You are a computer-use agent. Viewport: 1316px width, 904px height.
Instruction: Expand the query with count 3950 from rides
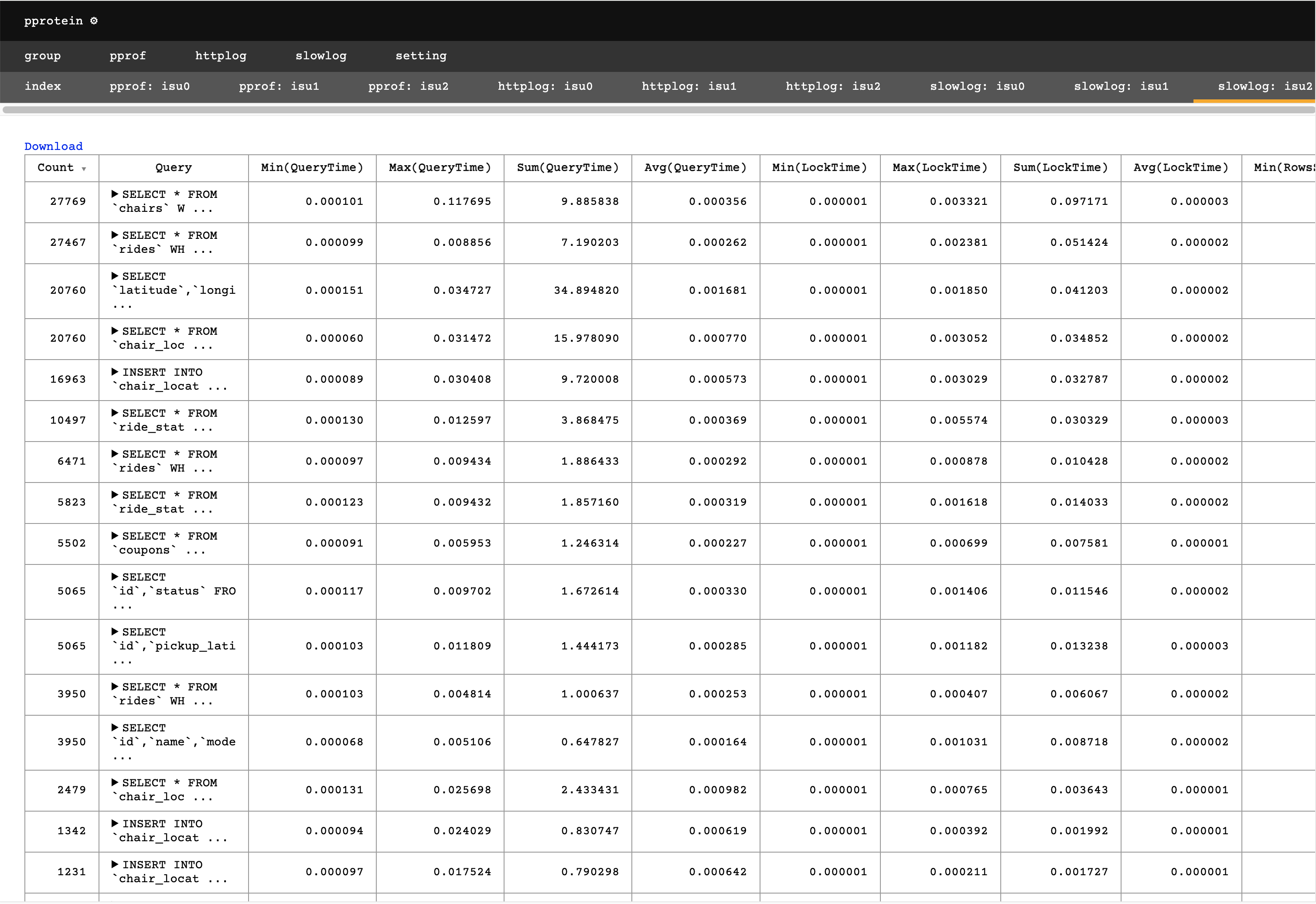click(x=115, y=686)
